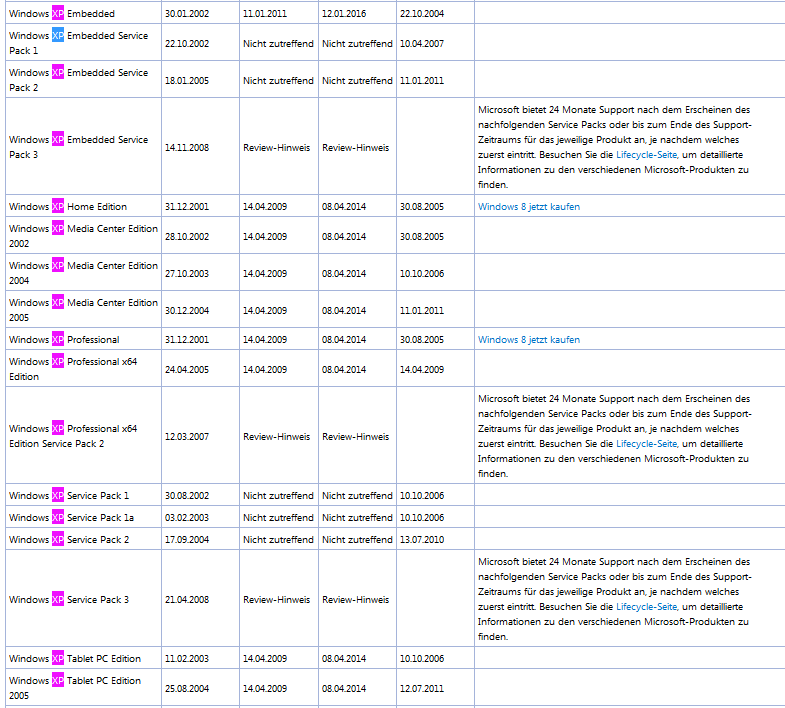This screenshot has height=708, width=785.
Task: Click date 30.01.2002 in Windows XP Embedded row
Action: tap(187, 14)
